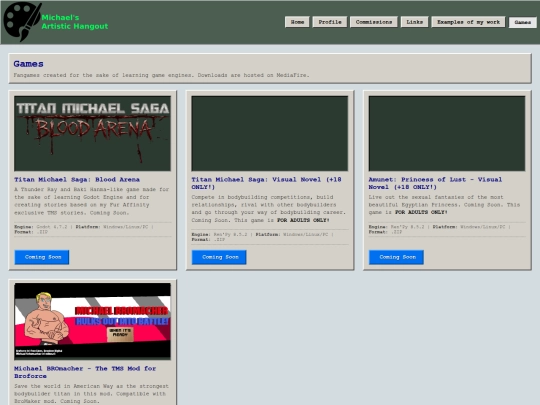Click the palette and brush logo icon

point(22,21)
